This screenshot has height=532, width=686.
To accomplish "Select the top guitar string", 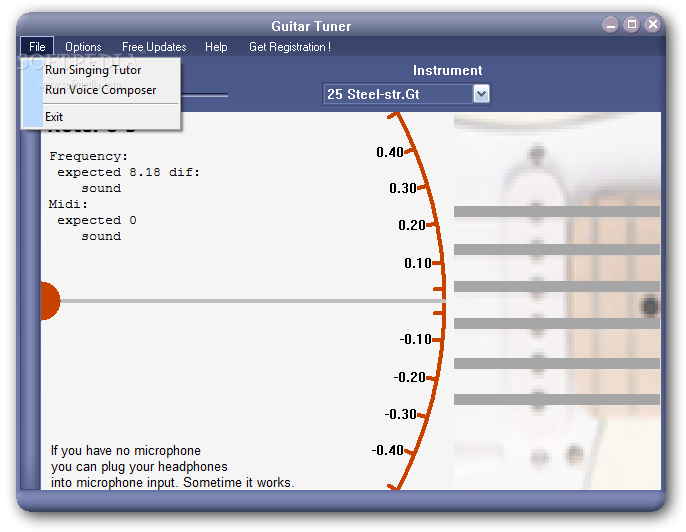I will click(557, 212).
